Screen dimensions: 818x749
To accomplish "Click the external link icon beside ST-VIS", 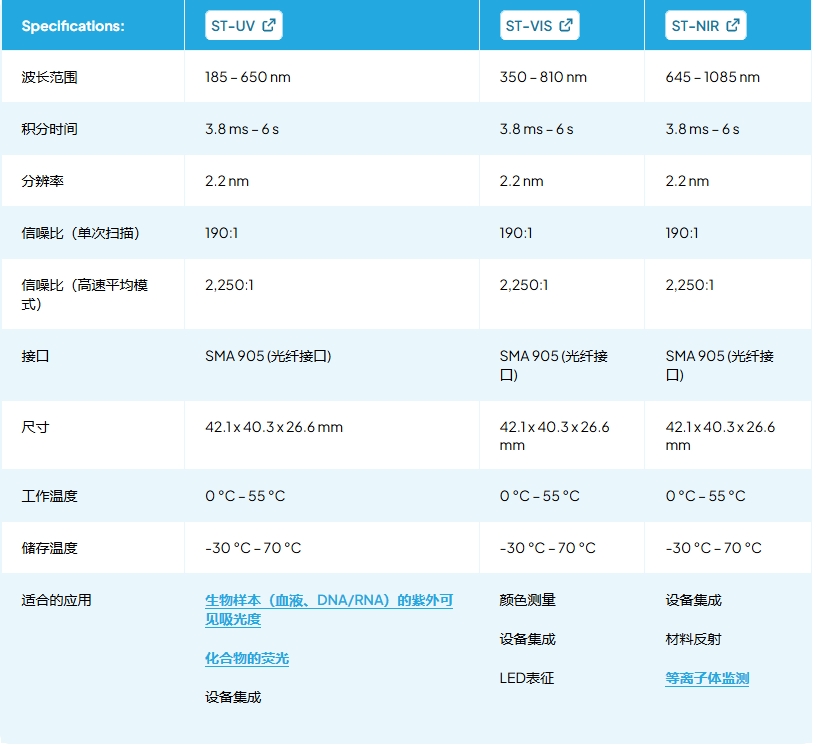I will tap(566, 26).
